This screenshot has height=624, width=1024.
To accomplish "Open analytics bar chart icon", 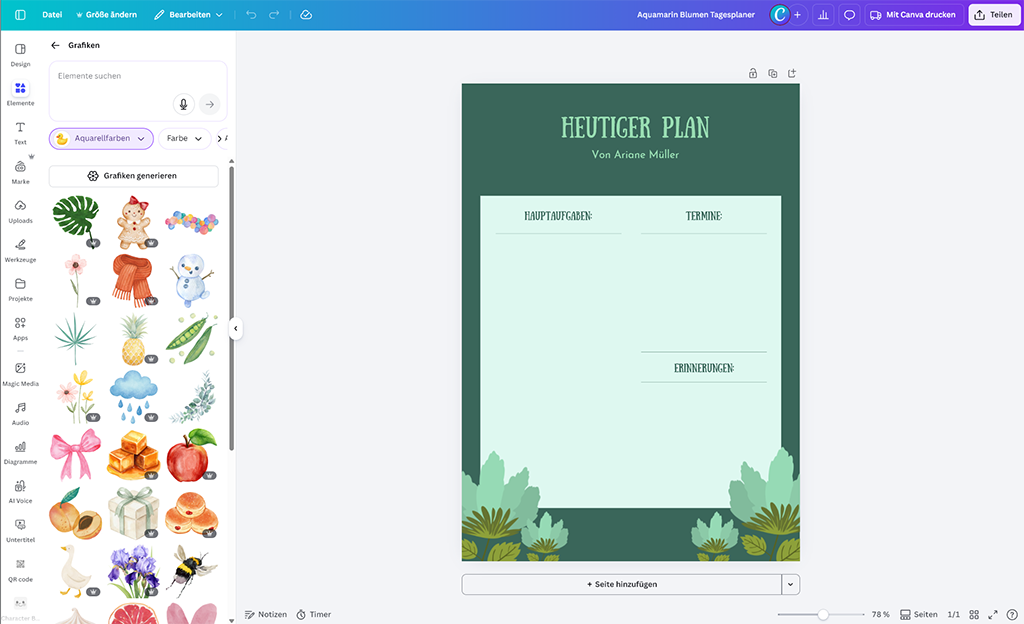I will pyautogui.click(x=824, y=14).
